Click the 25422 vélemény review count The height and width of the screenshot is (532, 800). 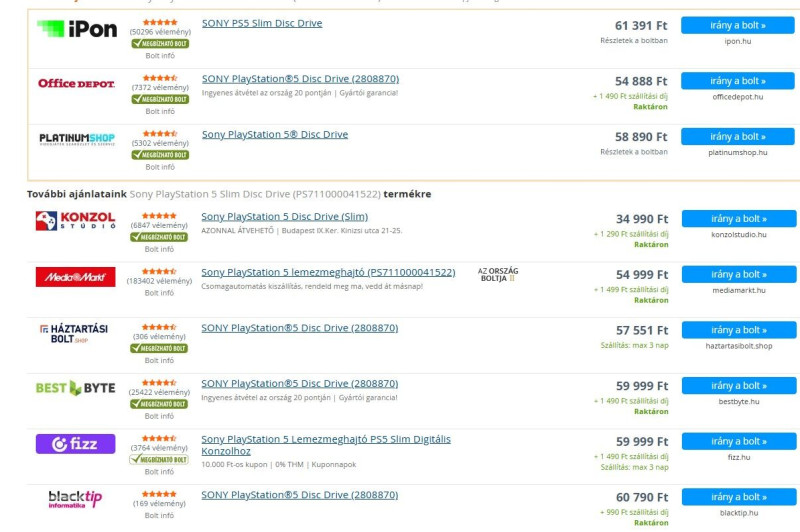pyautogui.click(x=159, y=392)
